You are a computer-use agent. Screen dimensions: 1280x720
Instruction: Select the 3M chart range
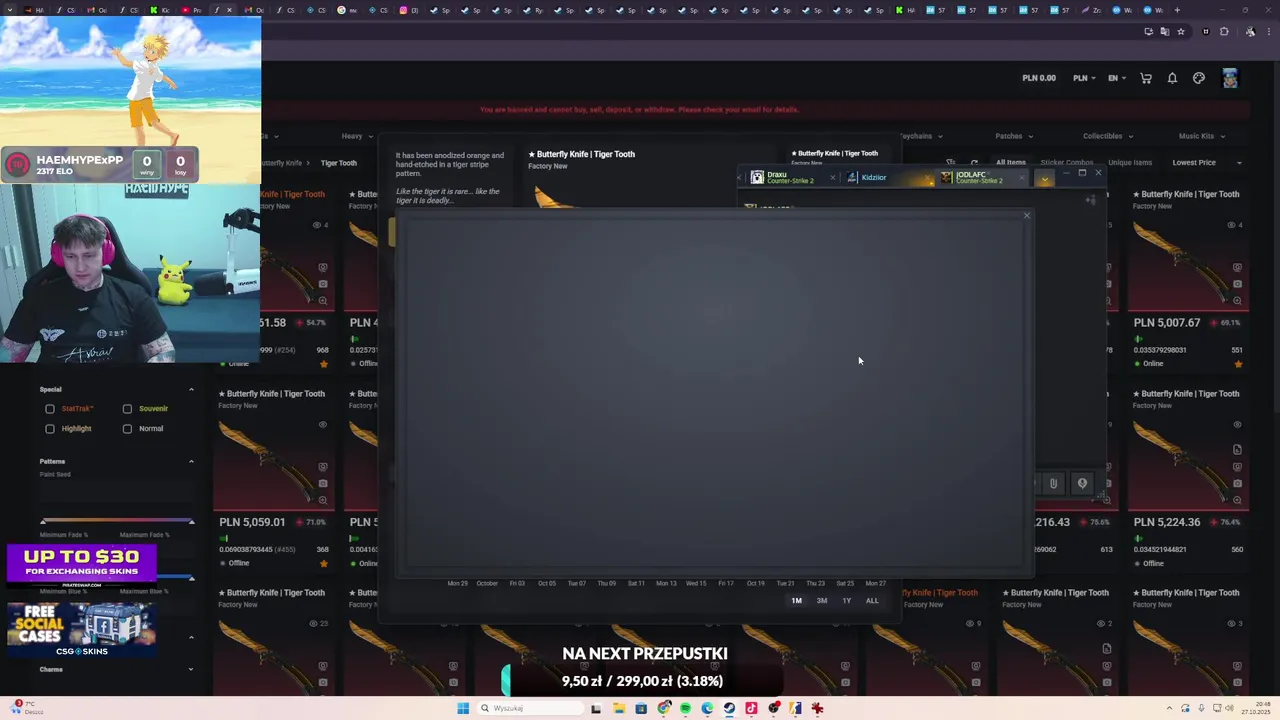[x=822, y=601]
